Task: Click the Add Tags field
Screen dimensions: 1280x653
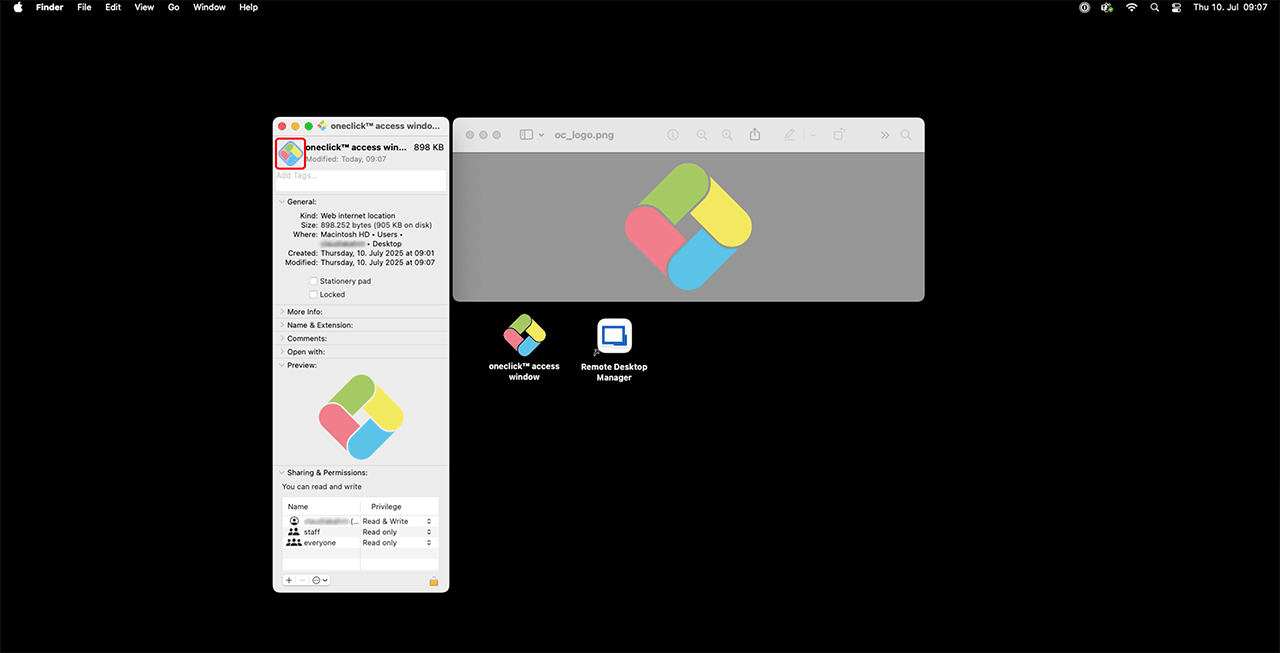Action: [x=360, y=177]
